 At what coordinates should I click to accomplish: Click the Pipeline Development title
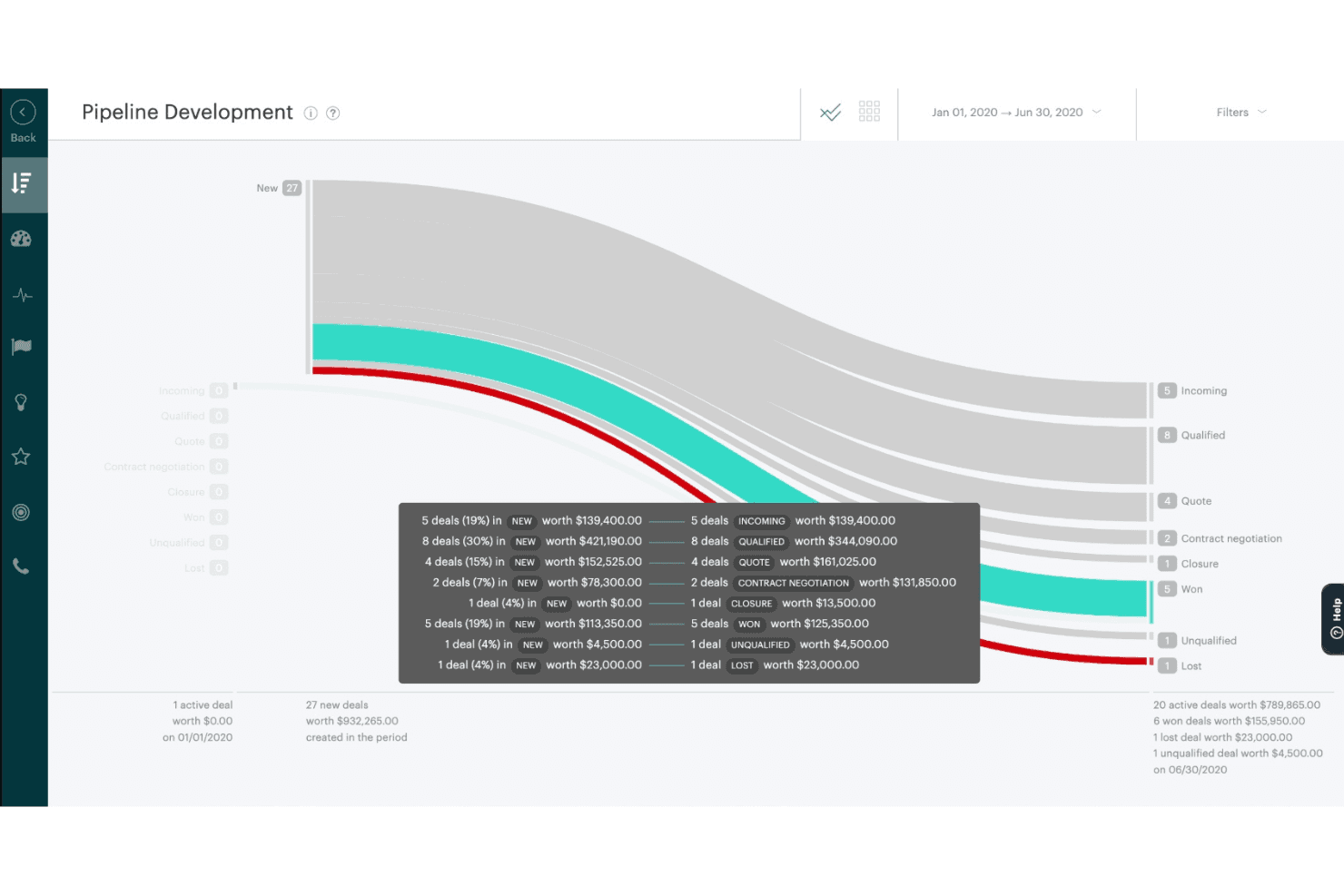[x=187, y=113]
